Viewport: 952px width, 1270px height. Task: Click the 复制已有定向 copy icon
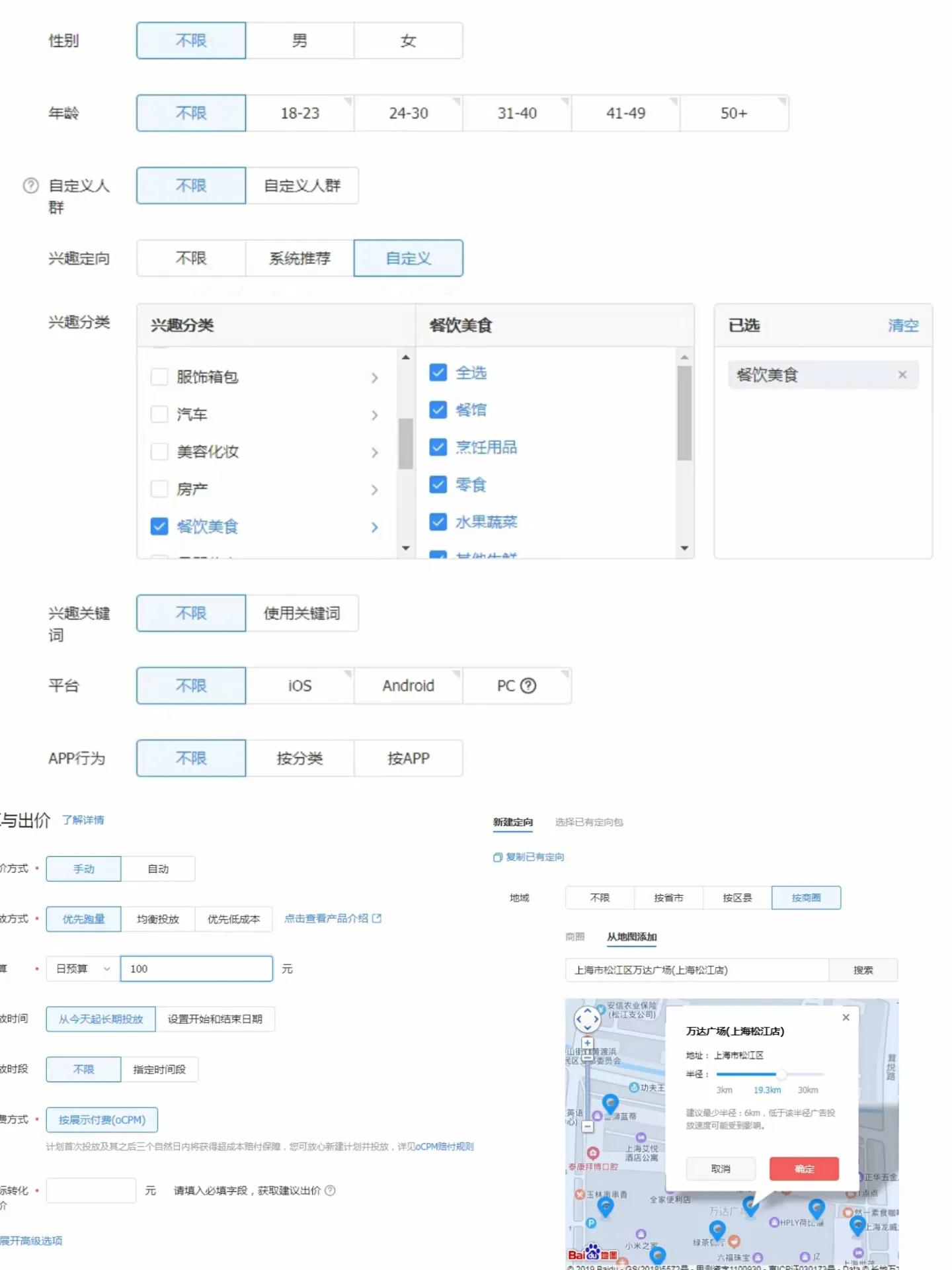coord(498,857)
